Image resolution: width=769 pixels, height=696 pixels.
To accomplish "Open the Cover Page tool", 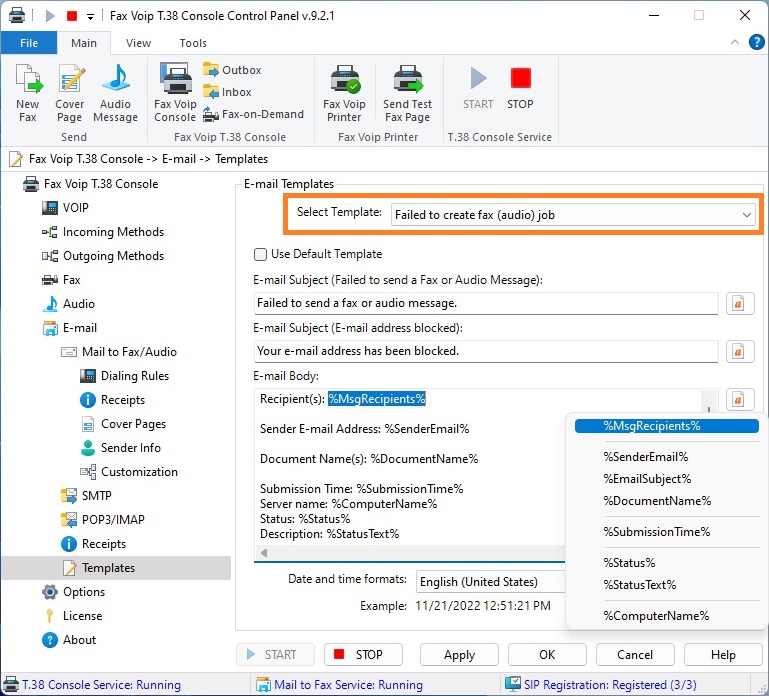I will pyautogui.click(x=70, y=93).
